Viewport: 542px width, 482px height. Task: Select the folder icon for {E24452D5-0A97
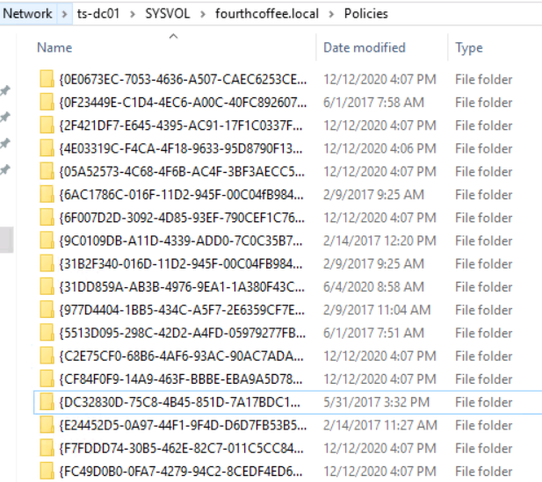[47, 425]
